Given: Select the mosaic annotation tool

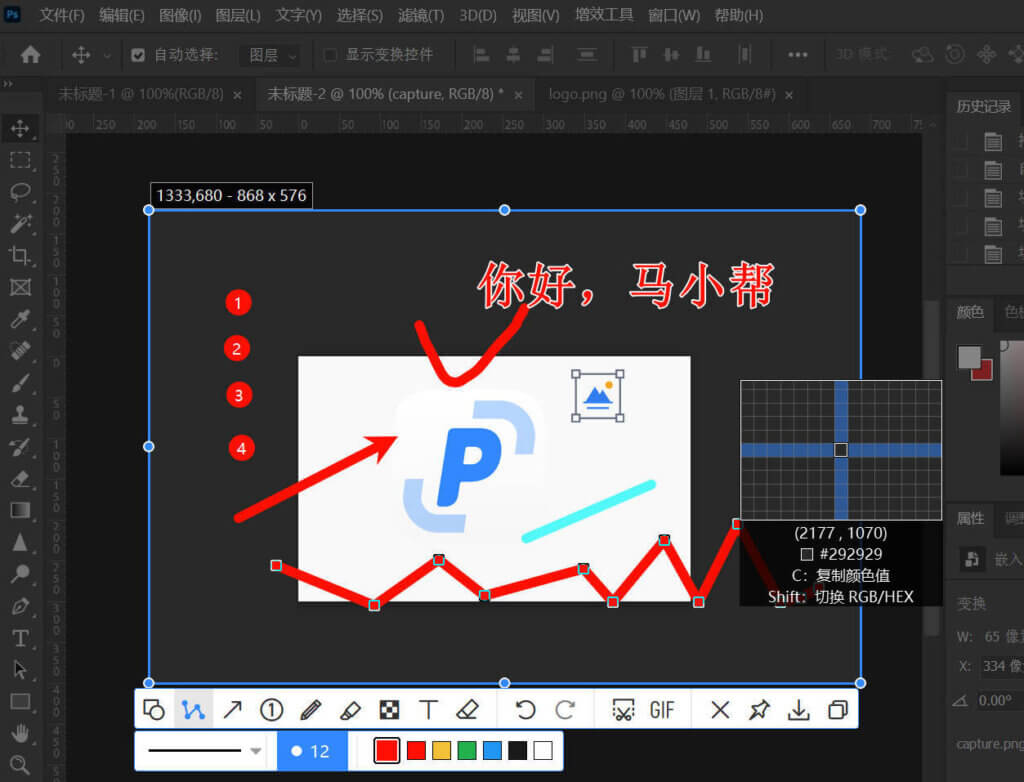Looking at the screenshot, I should (x=390, y=710).
